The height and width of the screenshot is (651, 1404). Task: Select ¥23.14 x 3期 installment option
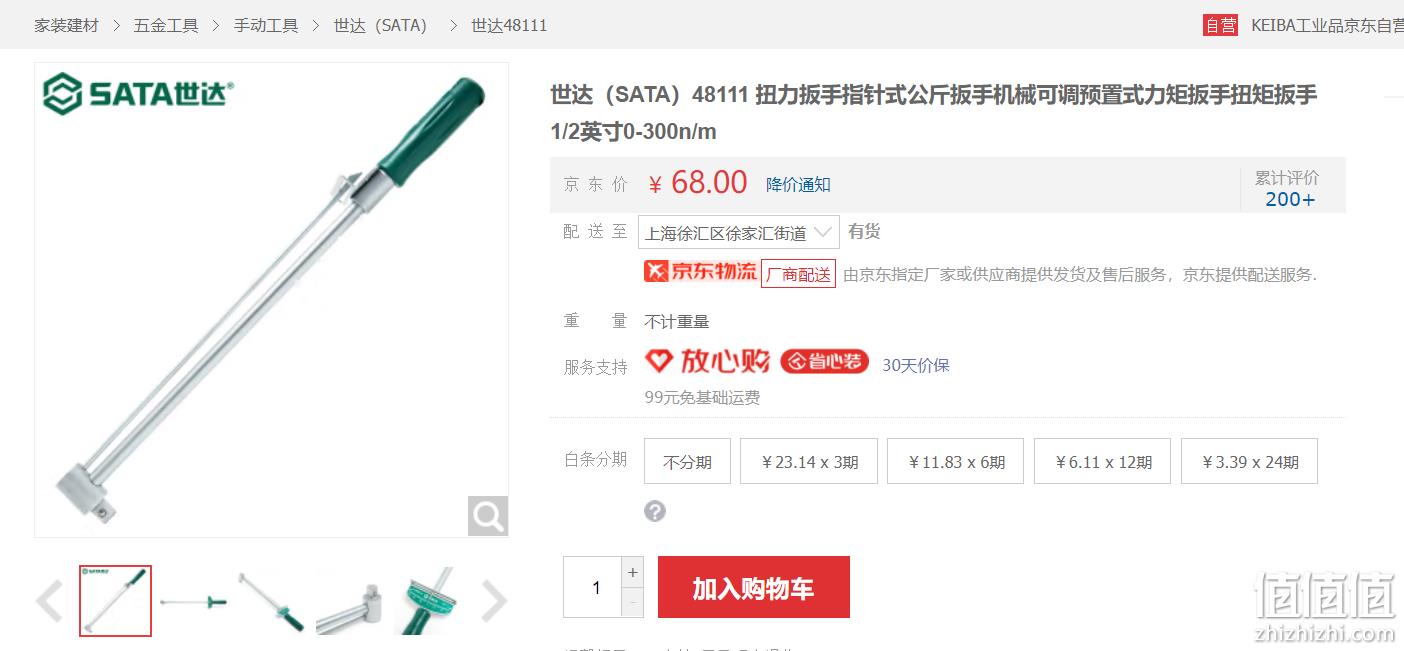pos(809,461)
